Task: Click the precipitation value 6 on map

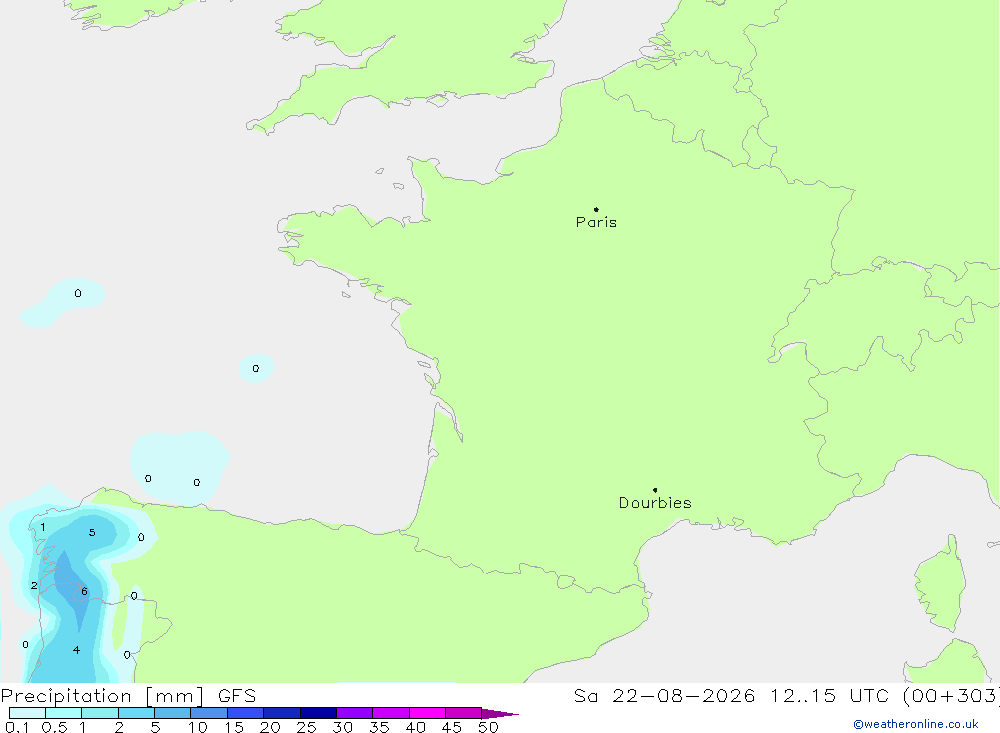Action: [84, 591]
